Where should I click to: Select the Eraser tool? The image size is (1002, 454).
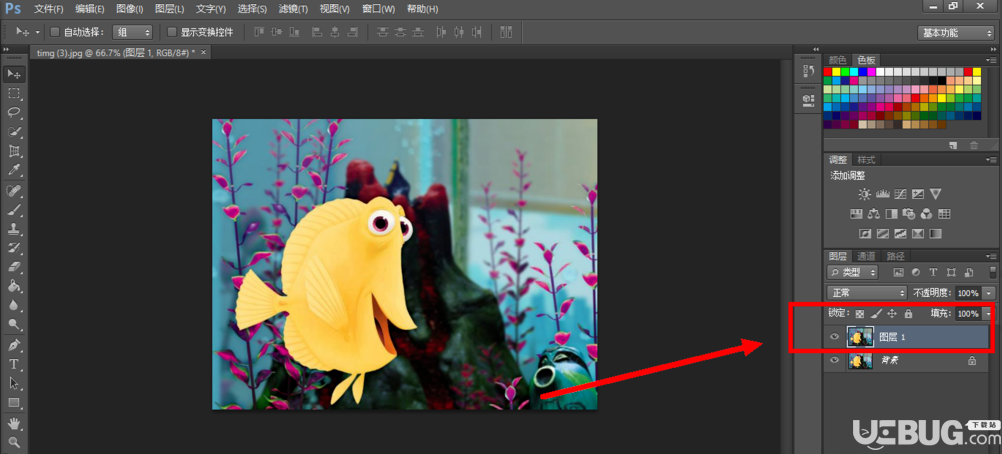tap(13, 267)
